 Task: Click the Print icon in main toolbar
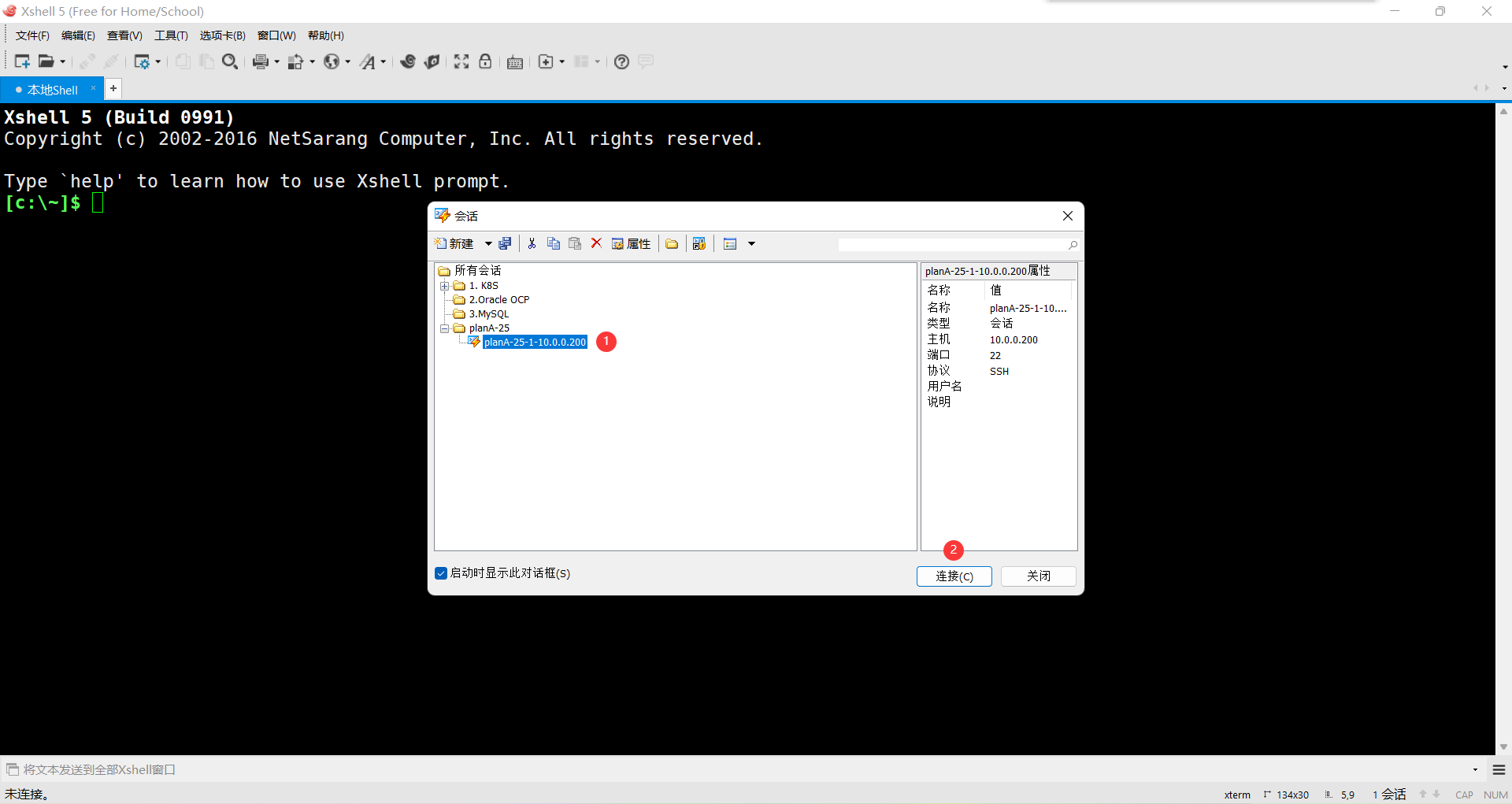click(261, 61)
